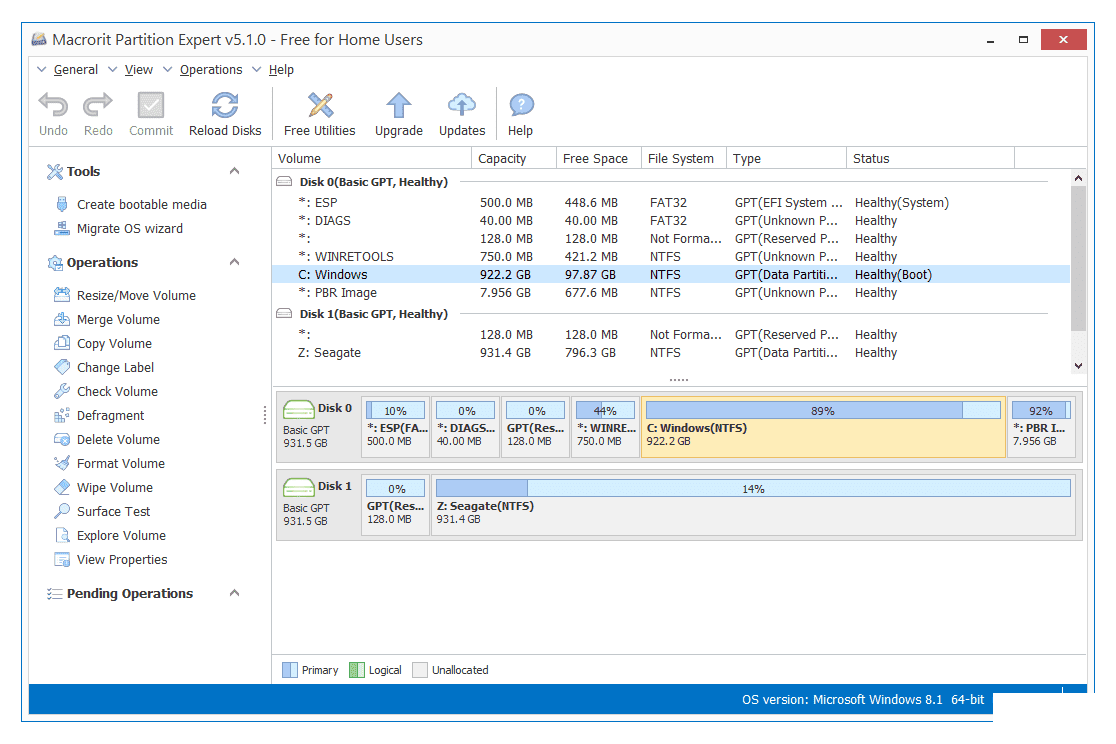Click the volume list scroll down arrow
Image resolution: width=1116 pixels, height=744 pixels.
click(x=1078, y=366)
